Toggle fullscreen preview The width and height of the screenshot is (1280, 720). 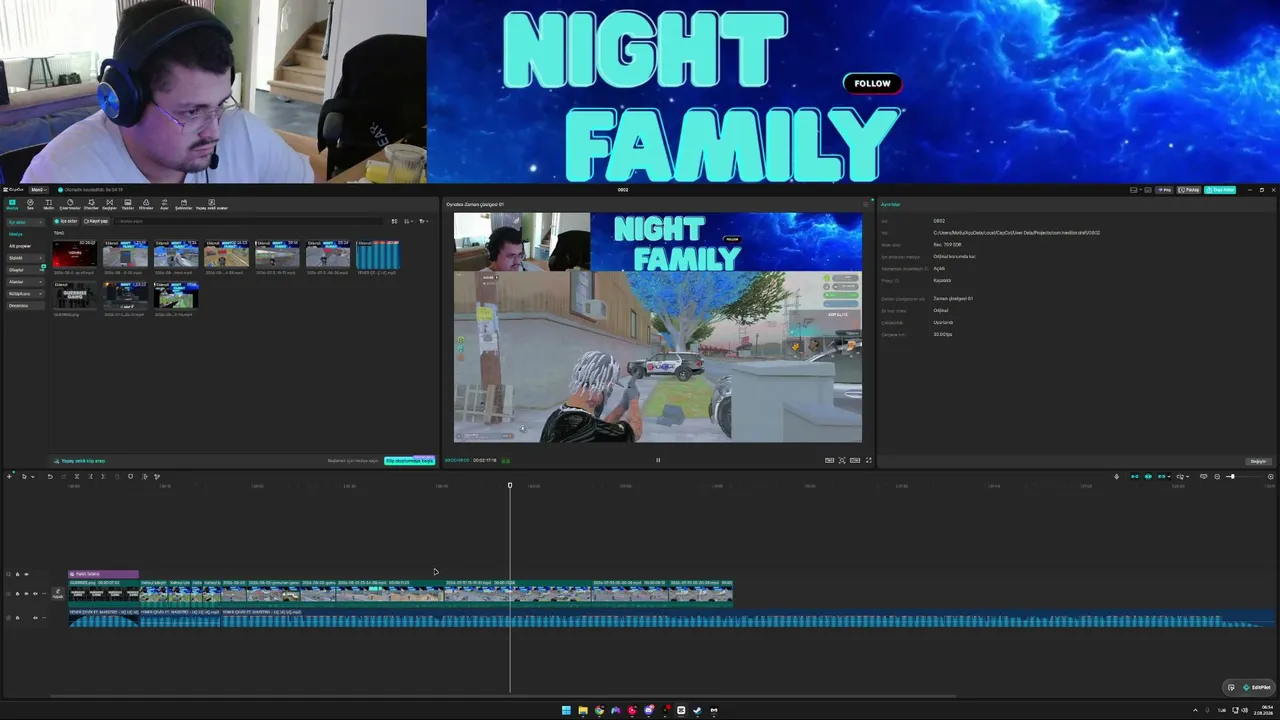point(868,460)
